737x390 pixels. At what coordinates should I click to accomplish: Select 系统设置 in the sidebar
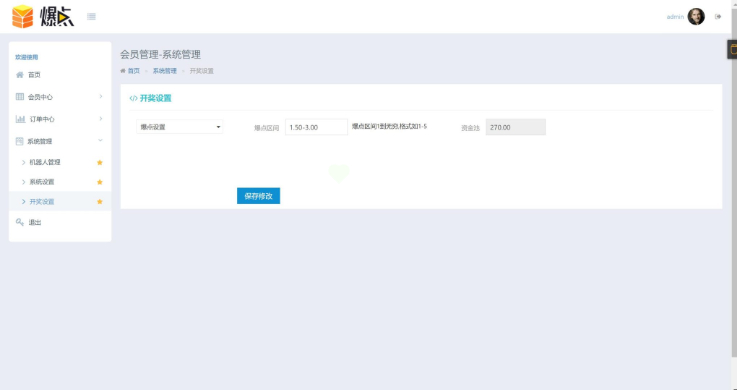[42, 182]
